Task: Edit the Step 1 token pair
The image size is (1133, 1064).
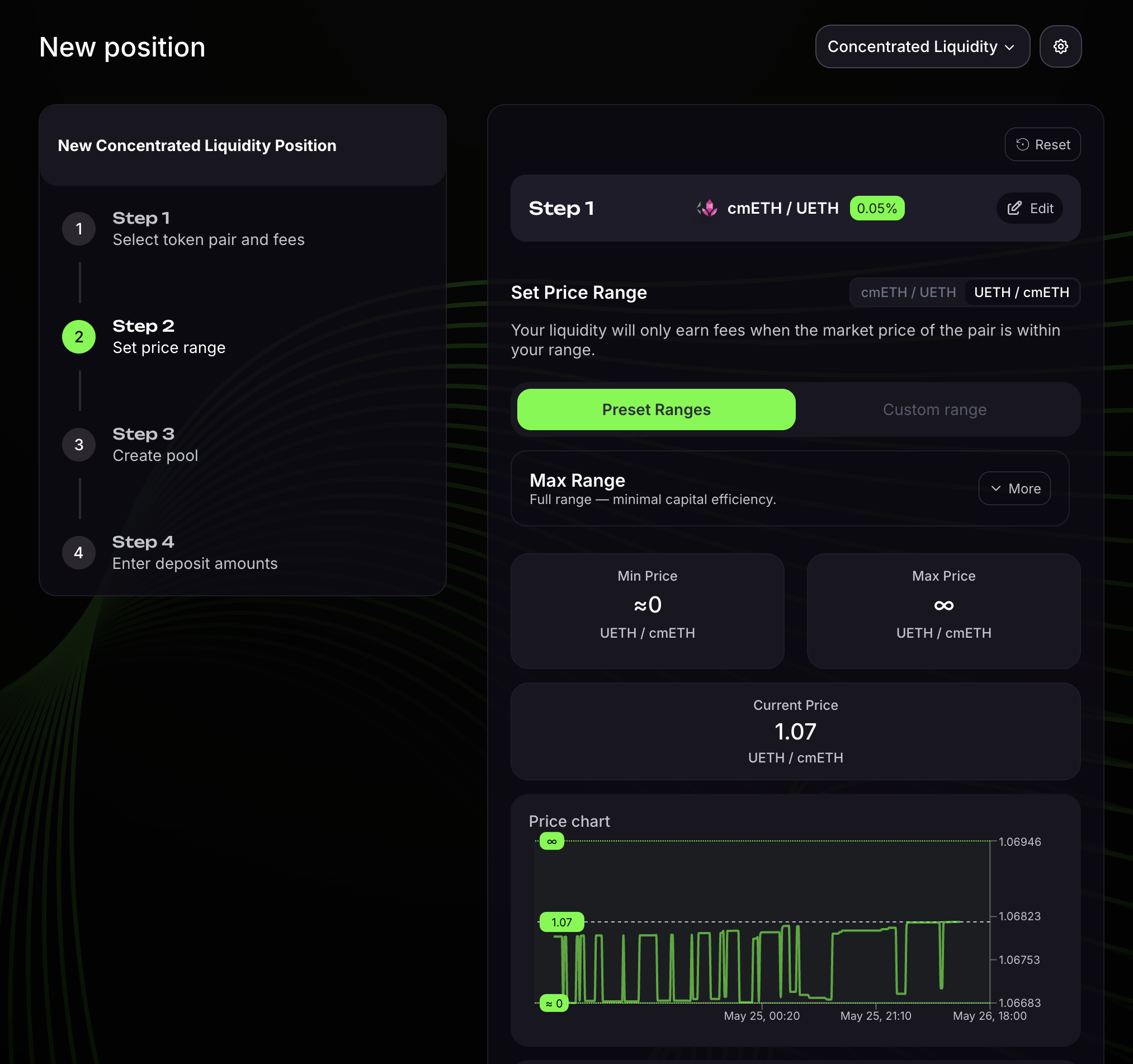Action: pyautogui.click(x=1030, y=208)
